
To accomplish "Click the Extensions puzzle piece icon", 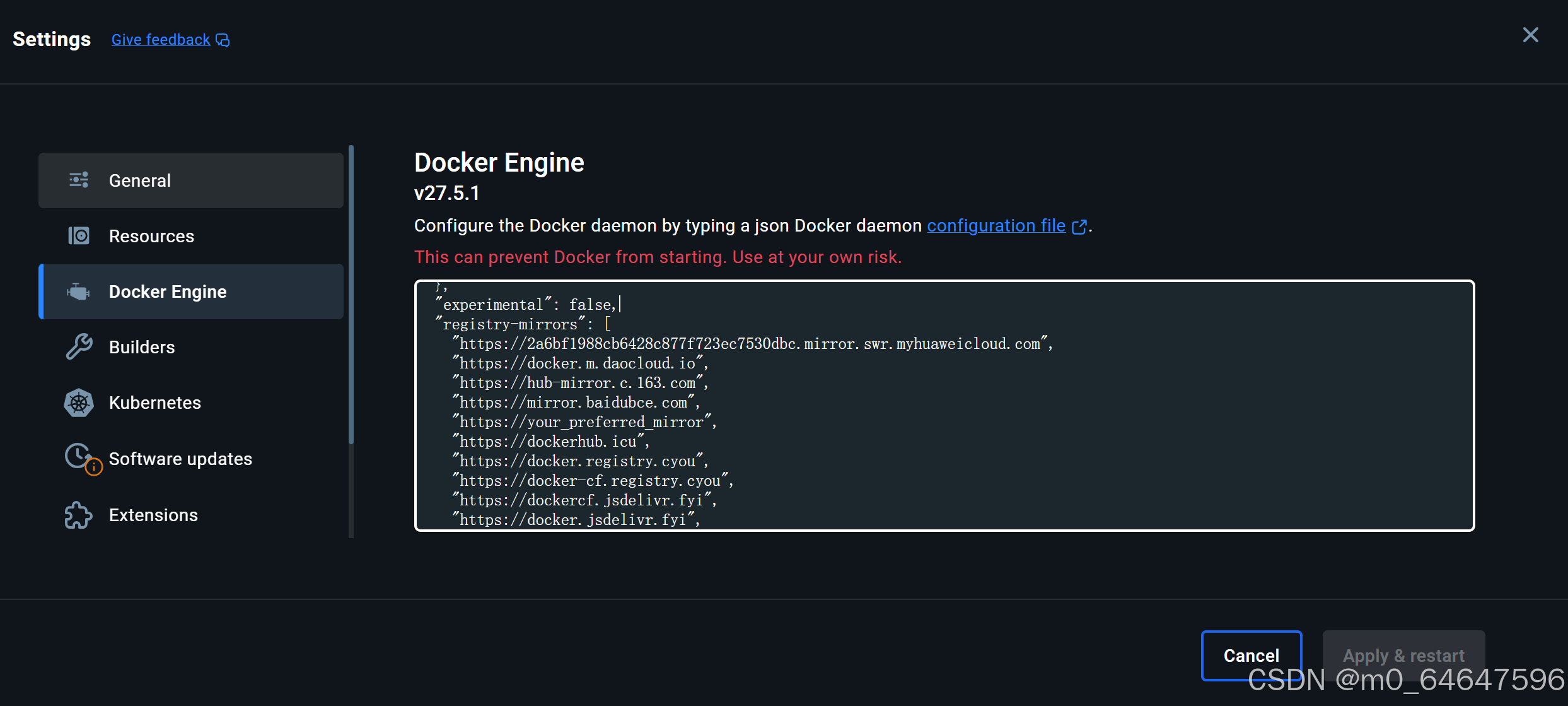I will coord(79,515).
